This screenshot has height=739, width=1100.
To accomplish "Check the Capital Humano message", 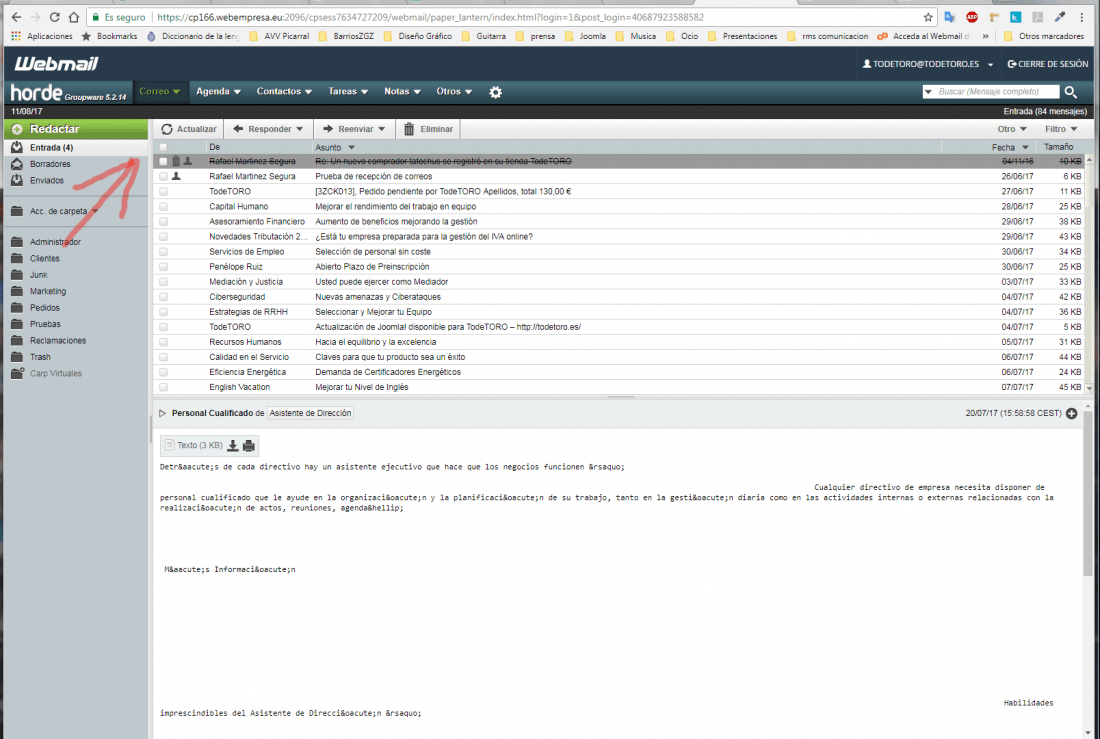I will click(x=163, y=207).
